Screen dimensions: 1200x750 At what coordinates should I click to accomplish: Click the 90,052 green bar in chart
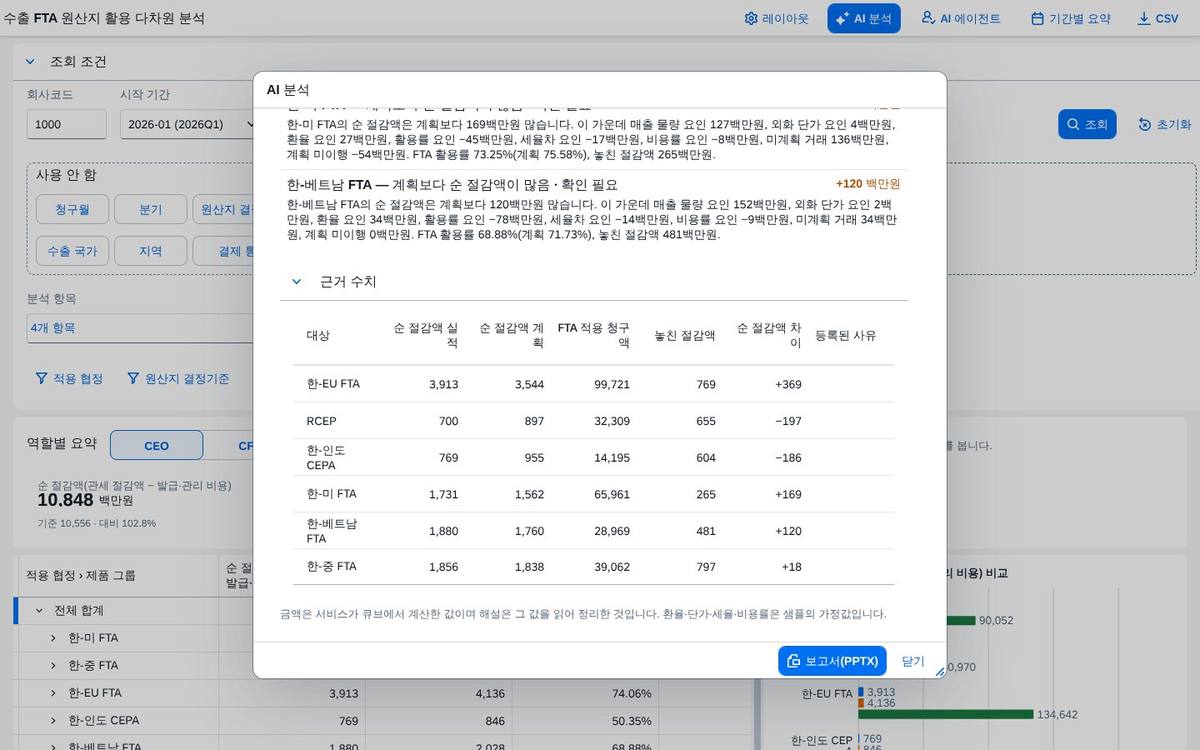pos(960,620)
